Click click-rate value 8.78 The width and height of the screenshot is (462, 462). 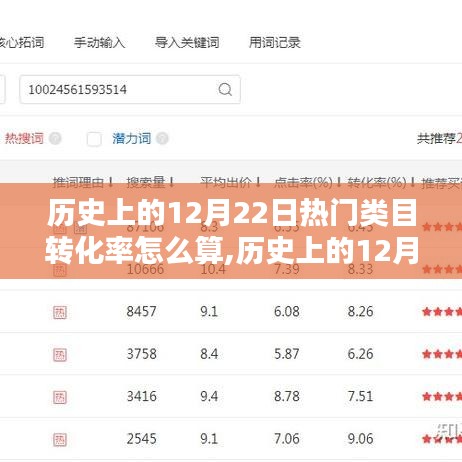287,396
